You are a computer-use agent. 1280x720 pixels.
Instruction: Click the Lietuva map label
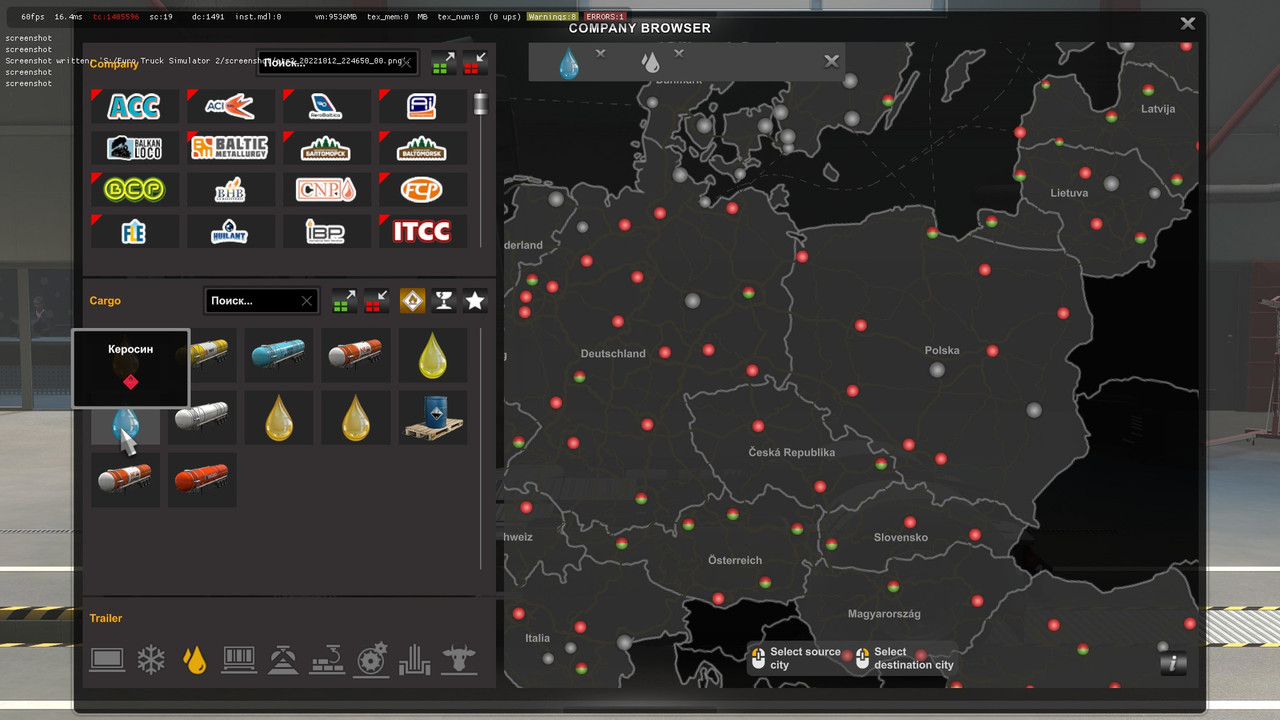pyautogui.click(x=1069, y=192)
